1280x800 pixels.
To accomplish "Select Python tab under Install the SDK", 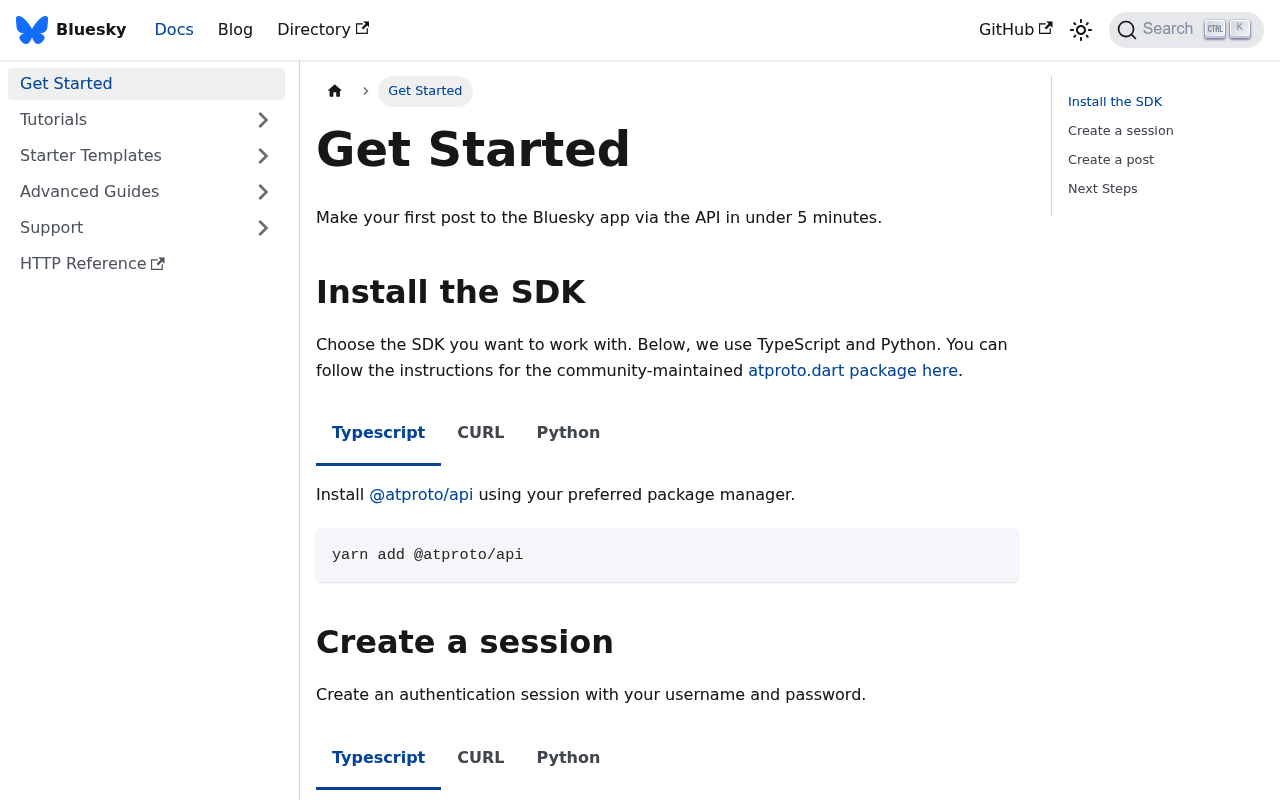I will click(x=568, y=433).
